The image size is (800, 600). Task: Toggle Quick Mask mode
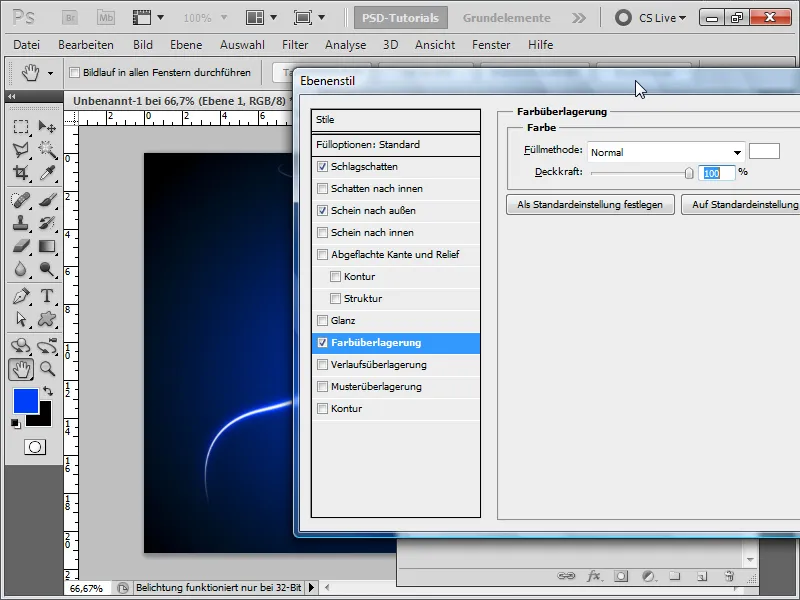coord(35,447)
